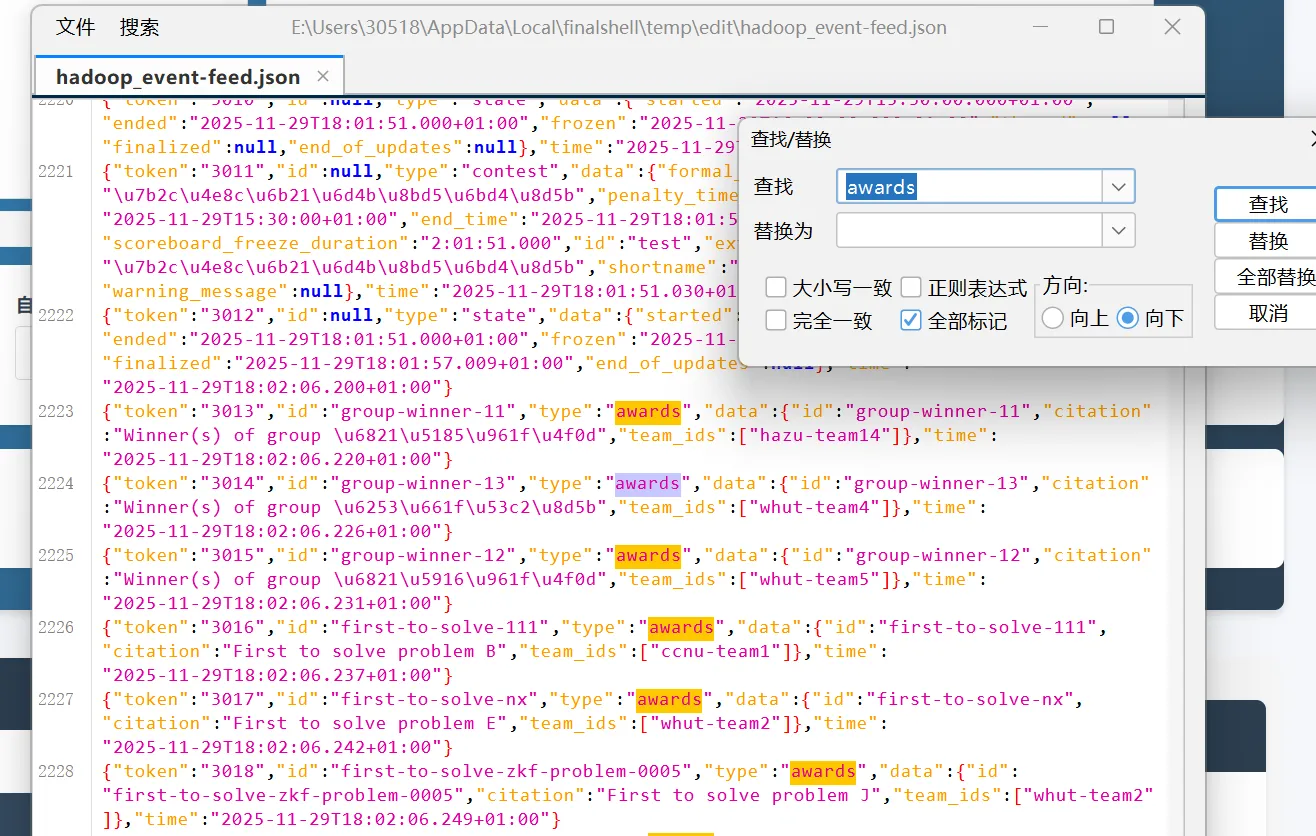Open the 替换为 history dropdown
The height and width of the screenshot is (836, 1316).
click(x=1118, y=230)
